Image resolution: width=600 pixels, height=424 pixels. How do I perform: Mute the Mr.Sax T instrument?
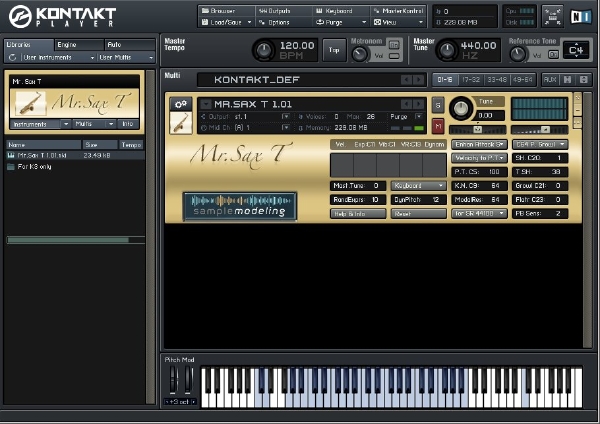coord(437,125)
